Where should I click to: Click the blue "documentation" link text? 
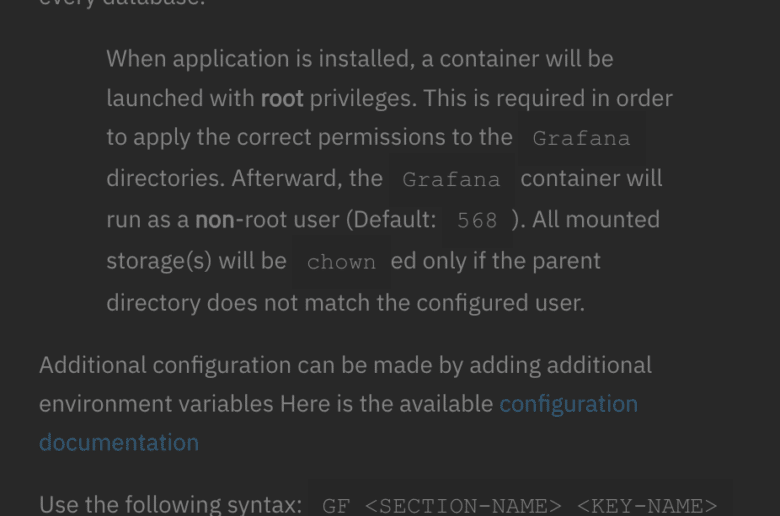point(119,442)
